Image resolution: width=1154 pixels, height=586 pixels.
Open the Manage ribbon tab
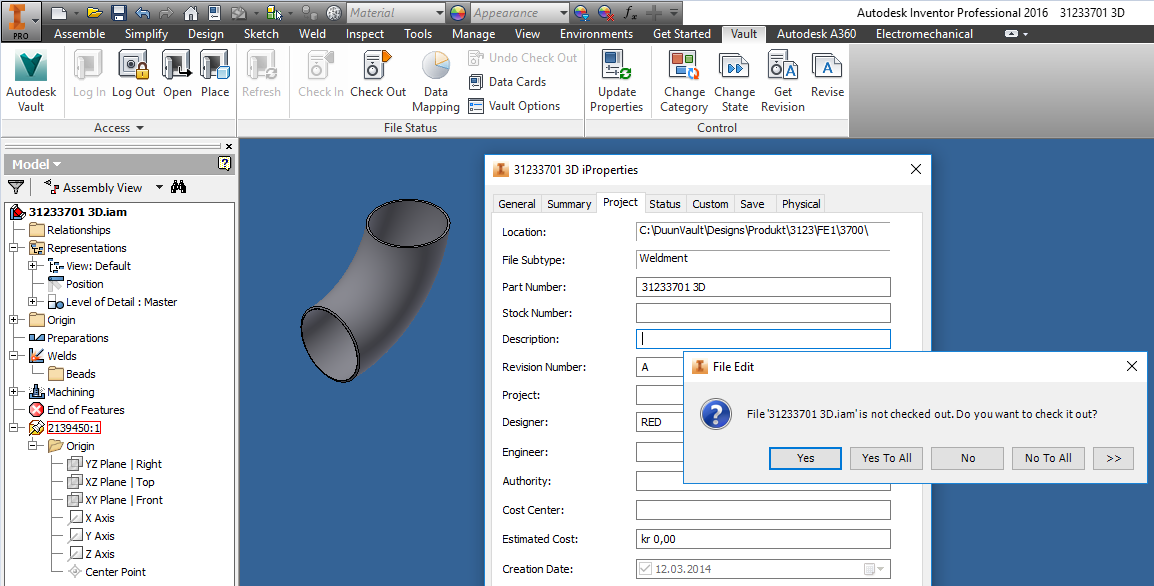473,33
